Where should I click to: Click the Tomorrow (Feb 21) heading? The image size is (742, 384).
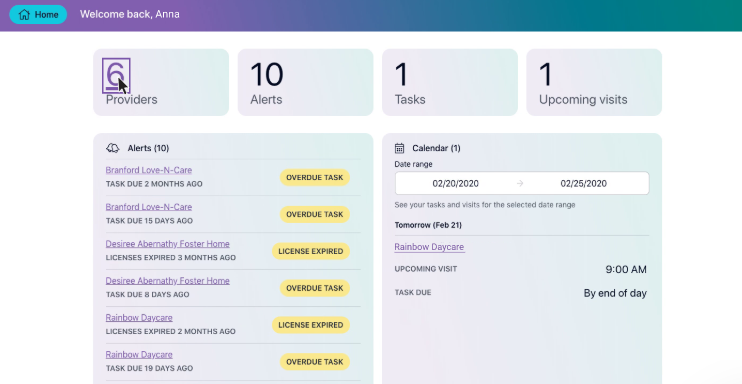[428, 225]
